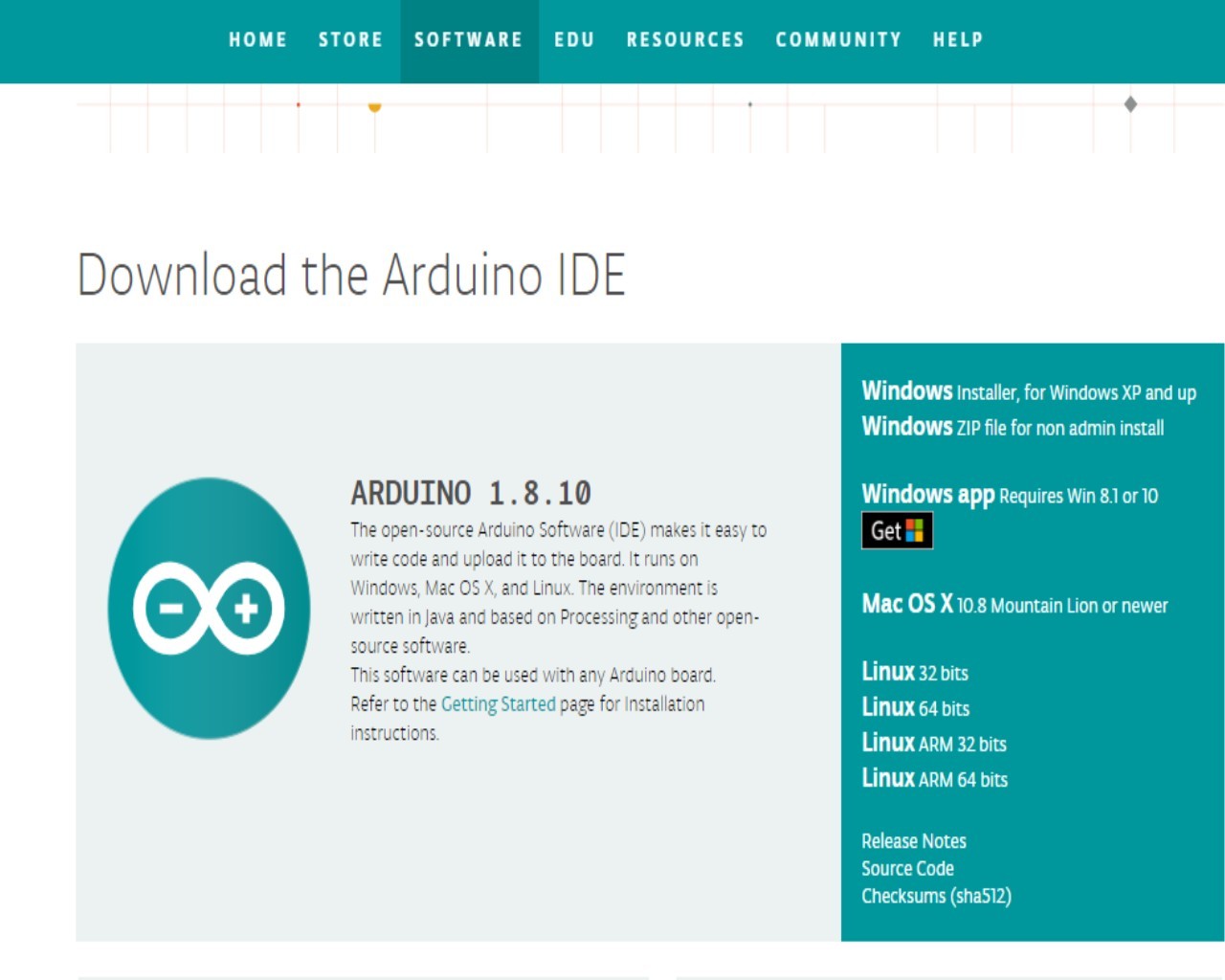Open the HELP section
1225x980 pixels.
(957, 40)
